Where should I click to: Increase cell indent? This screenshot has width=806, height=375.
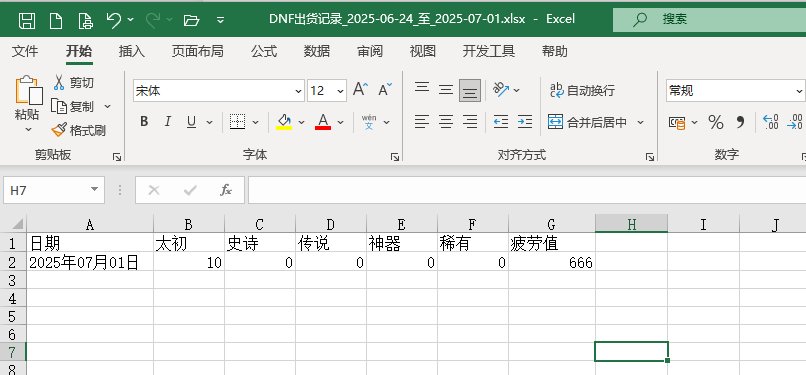(x=525, y=122)
